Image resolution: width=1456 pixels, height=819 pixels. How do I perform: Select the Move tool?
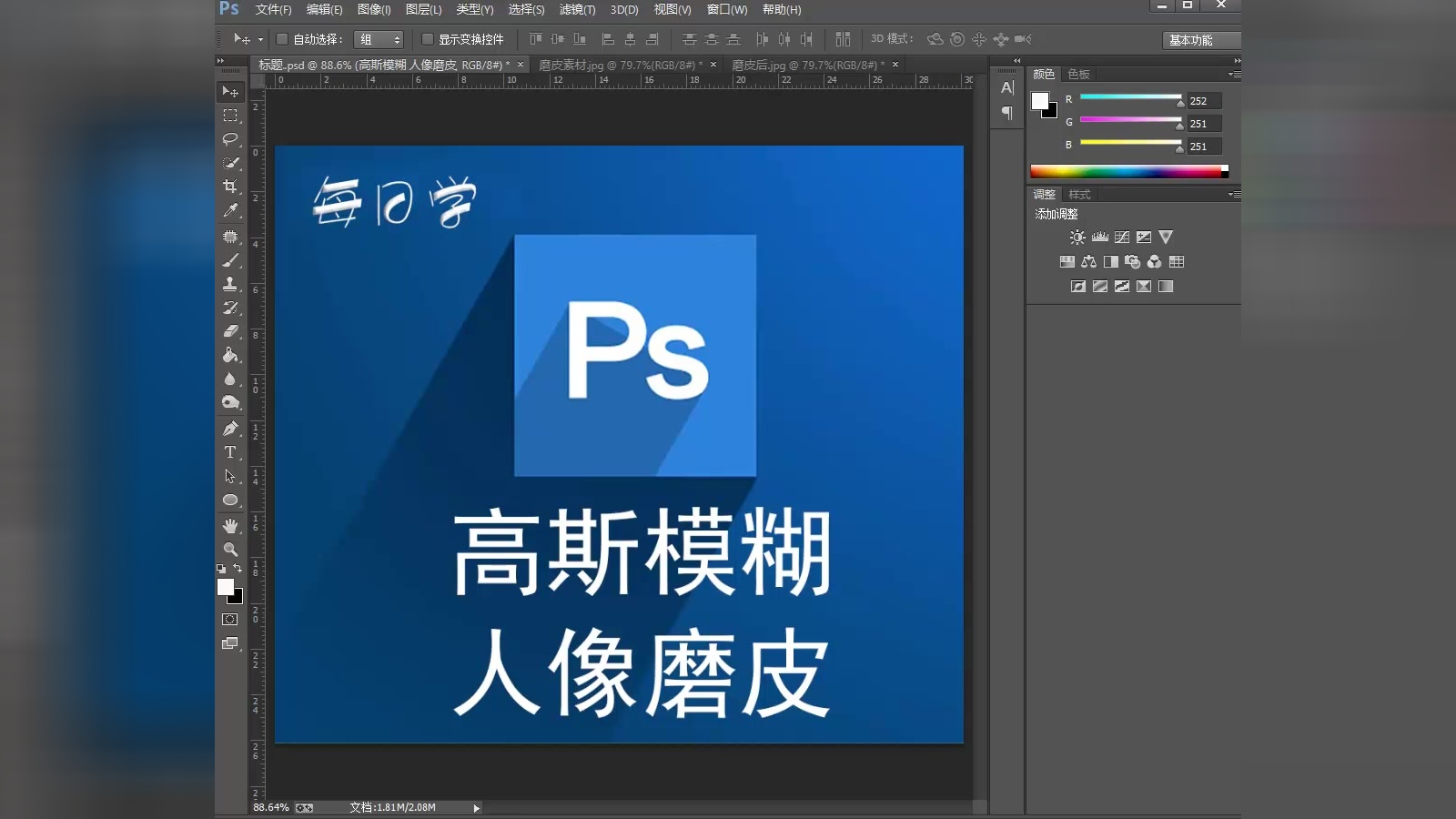[x=230, y=91]
